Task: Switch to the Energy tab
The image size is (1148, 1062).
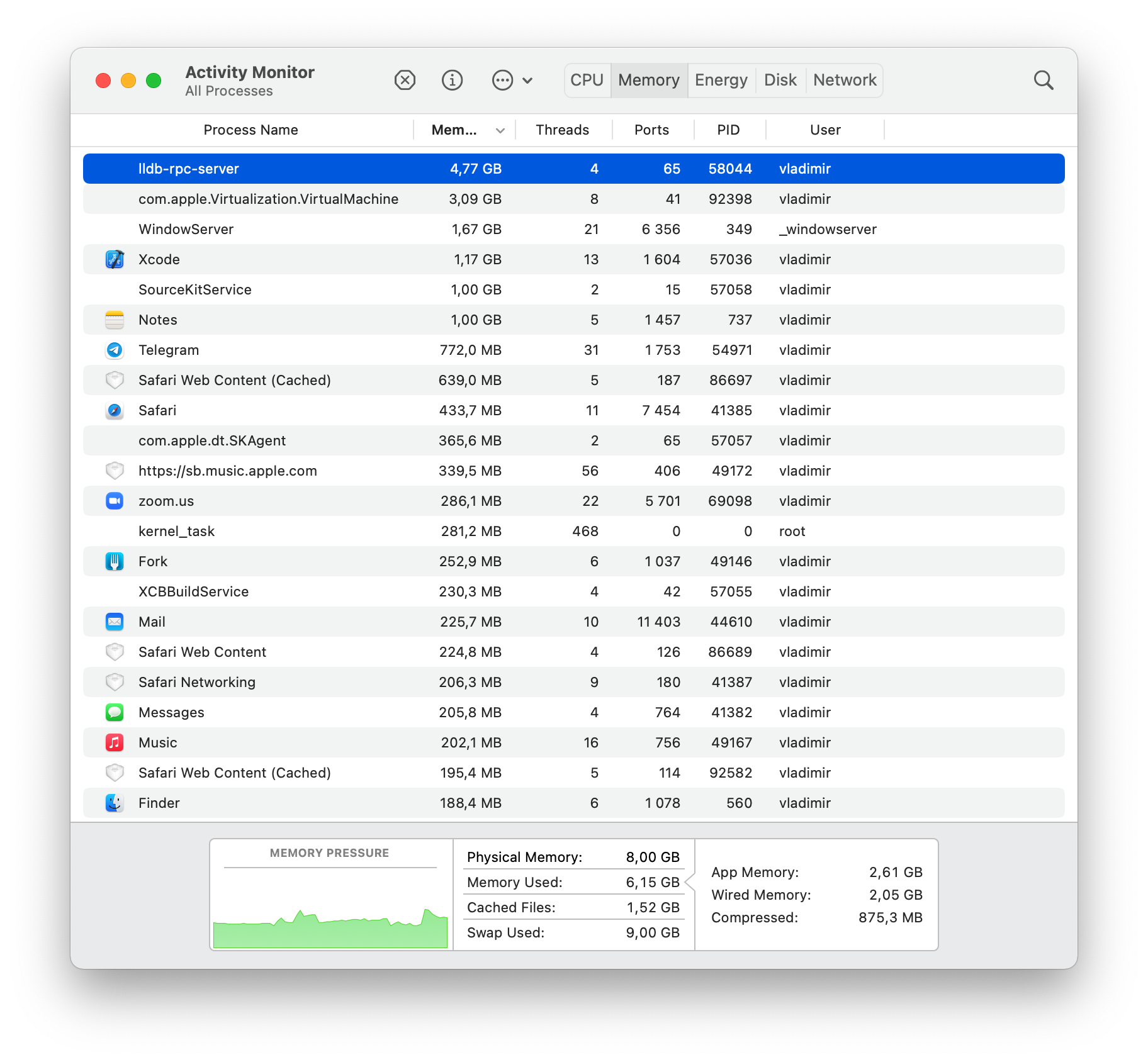Action: click(721, 81)
